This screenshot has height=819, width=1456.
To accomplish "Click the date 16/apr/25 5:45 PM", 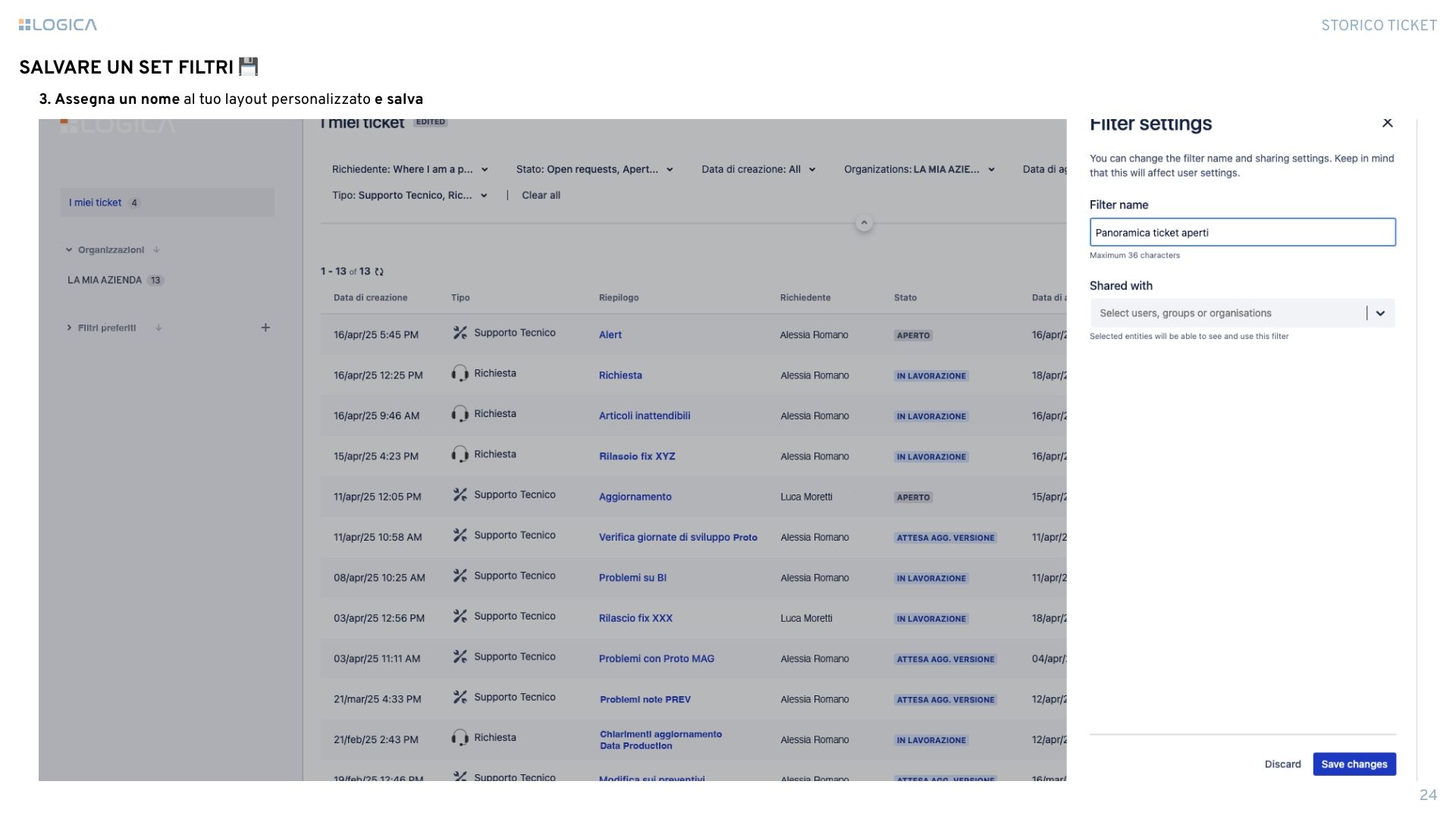I will (x=375, y=334).
